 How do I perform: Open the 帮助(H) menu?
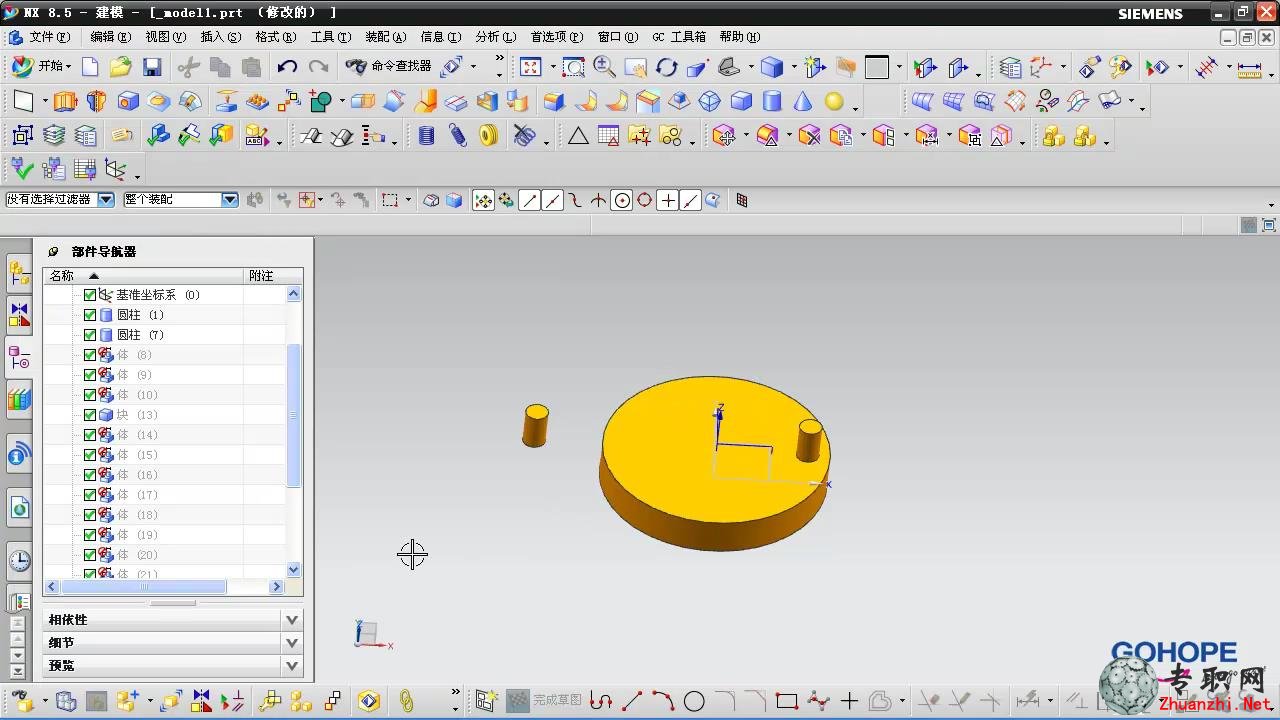[x=740, y=37]
